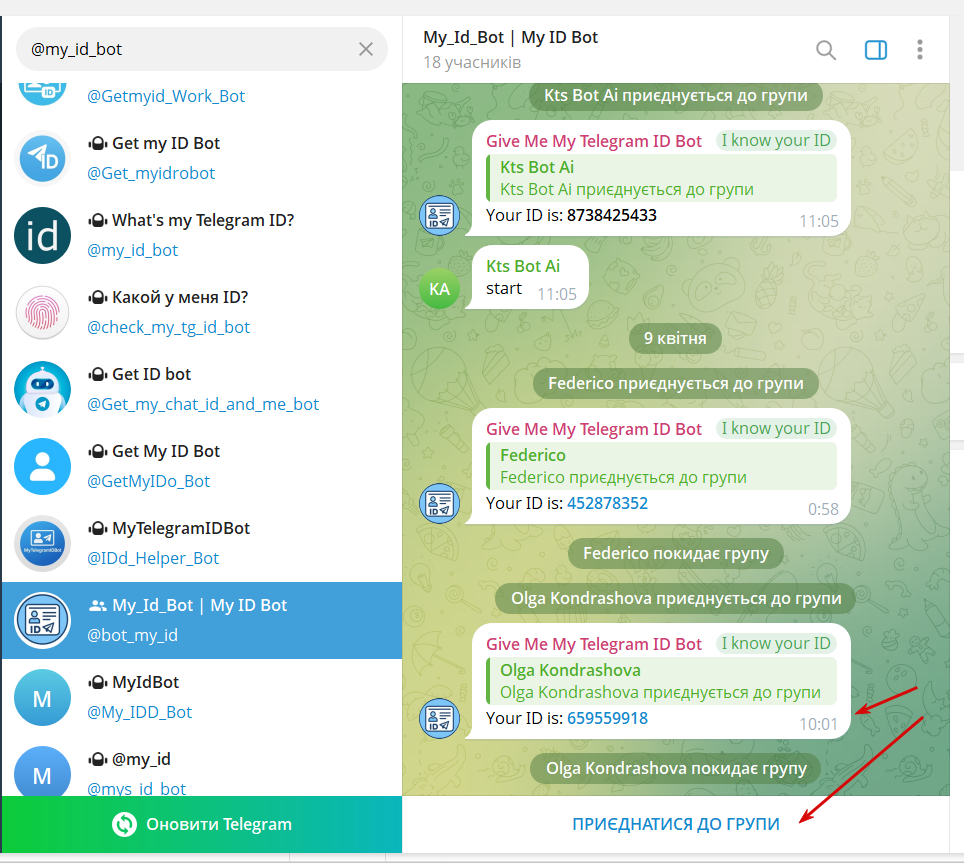Click Give Me My Telegram ID Bot name at 10:01

(x=594, y=644)
